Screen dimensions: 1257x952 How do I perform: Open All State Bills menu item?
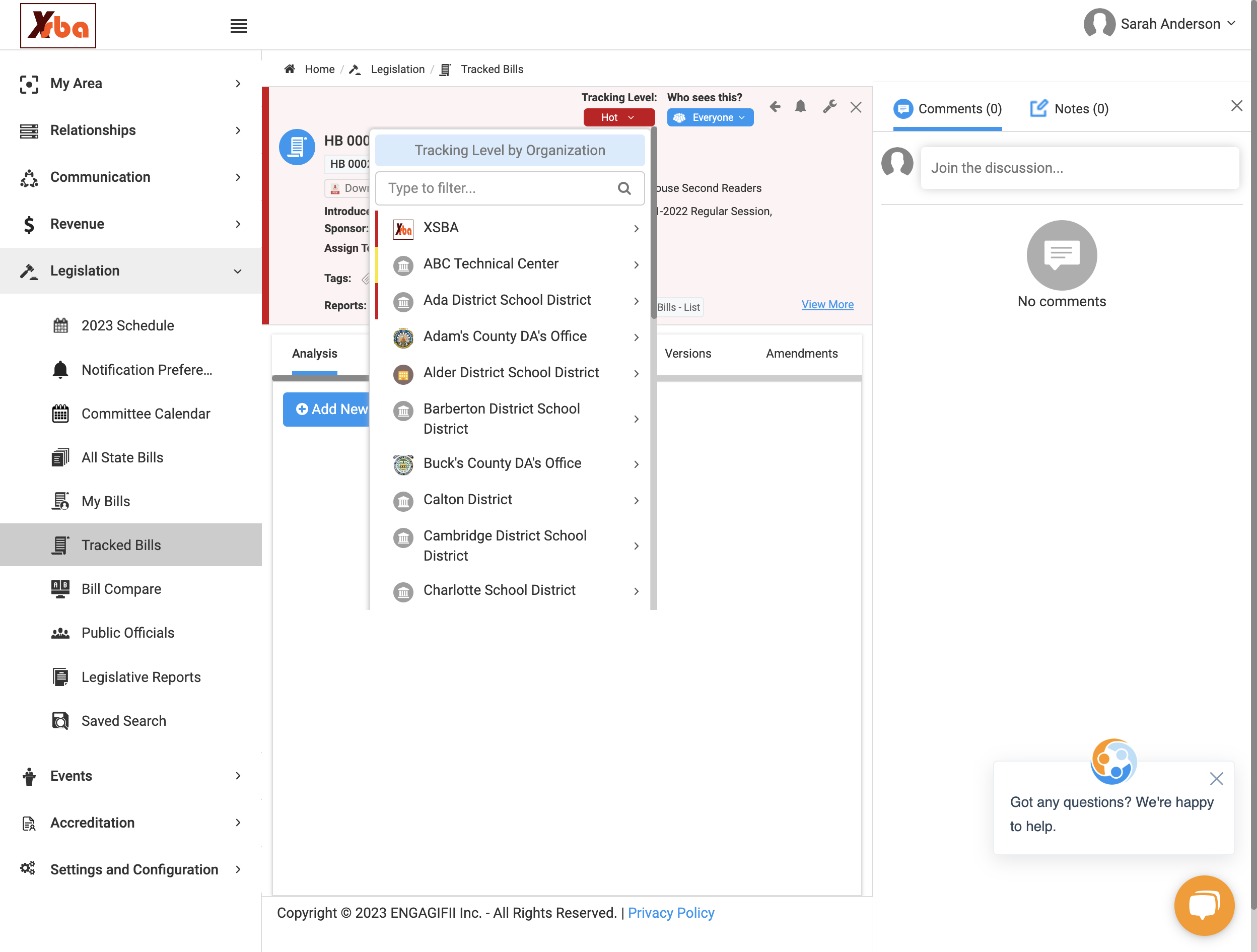[131, 457]
